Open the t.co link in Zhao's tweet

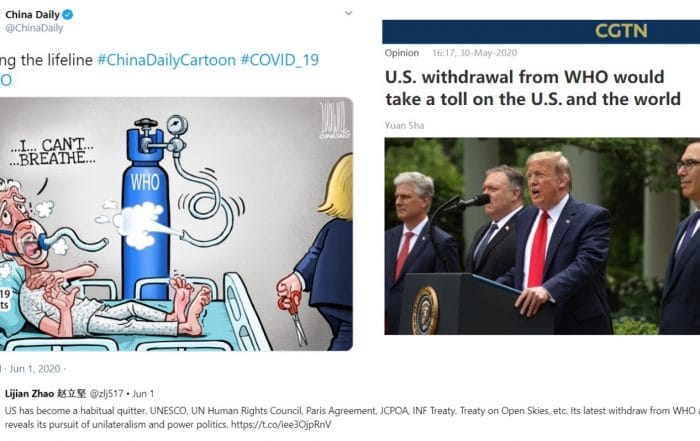[281, 424]
